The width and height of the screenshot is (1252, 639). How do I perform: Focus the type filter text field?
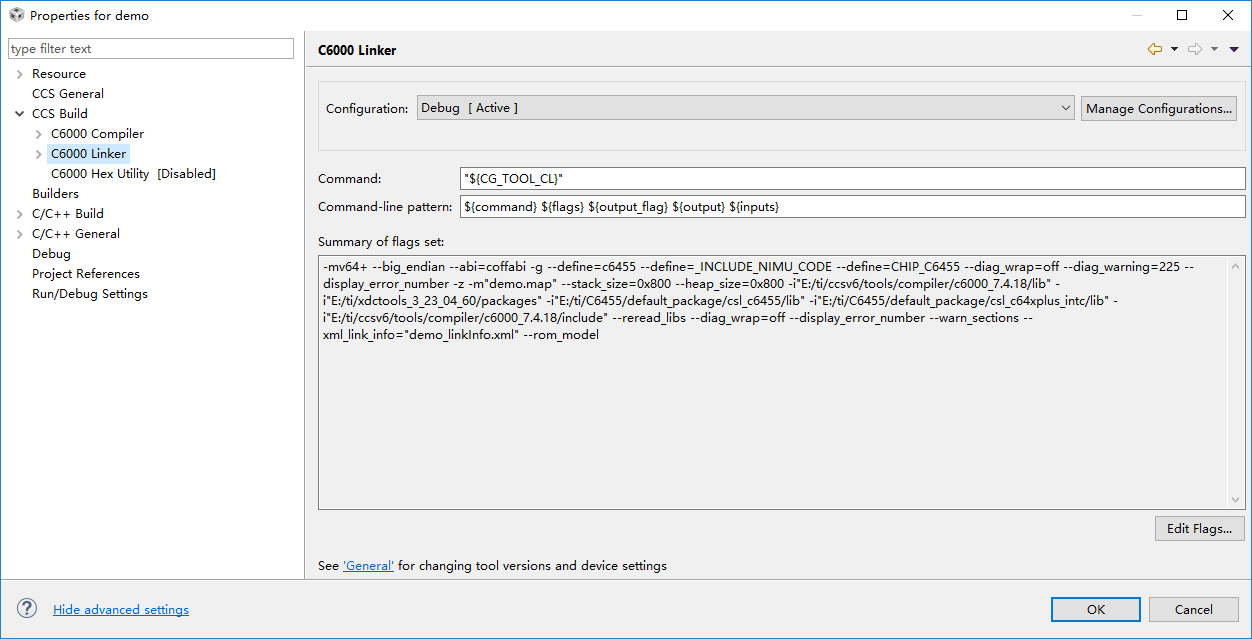[x=150, y=49]
